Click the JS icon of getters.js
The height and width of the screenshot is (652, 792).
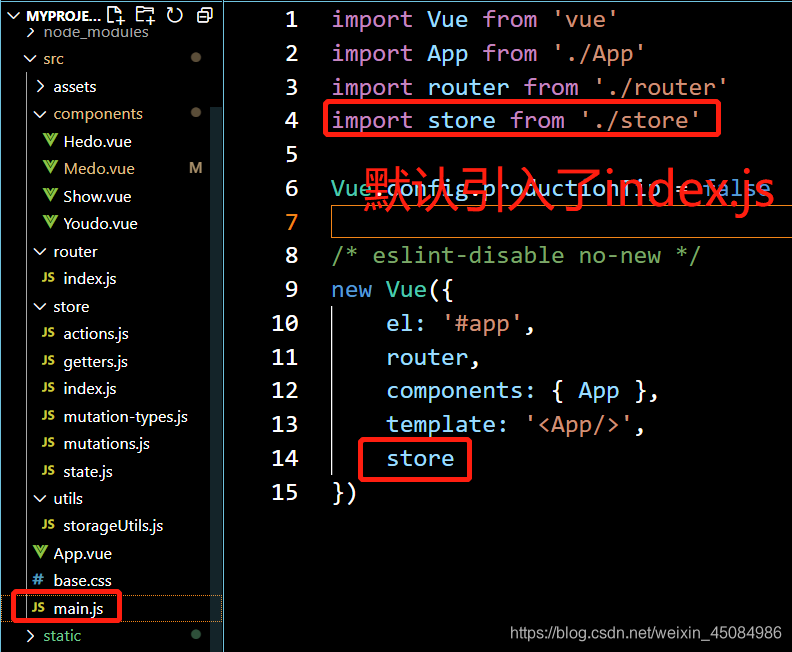(x=48, y=360)
